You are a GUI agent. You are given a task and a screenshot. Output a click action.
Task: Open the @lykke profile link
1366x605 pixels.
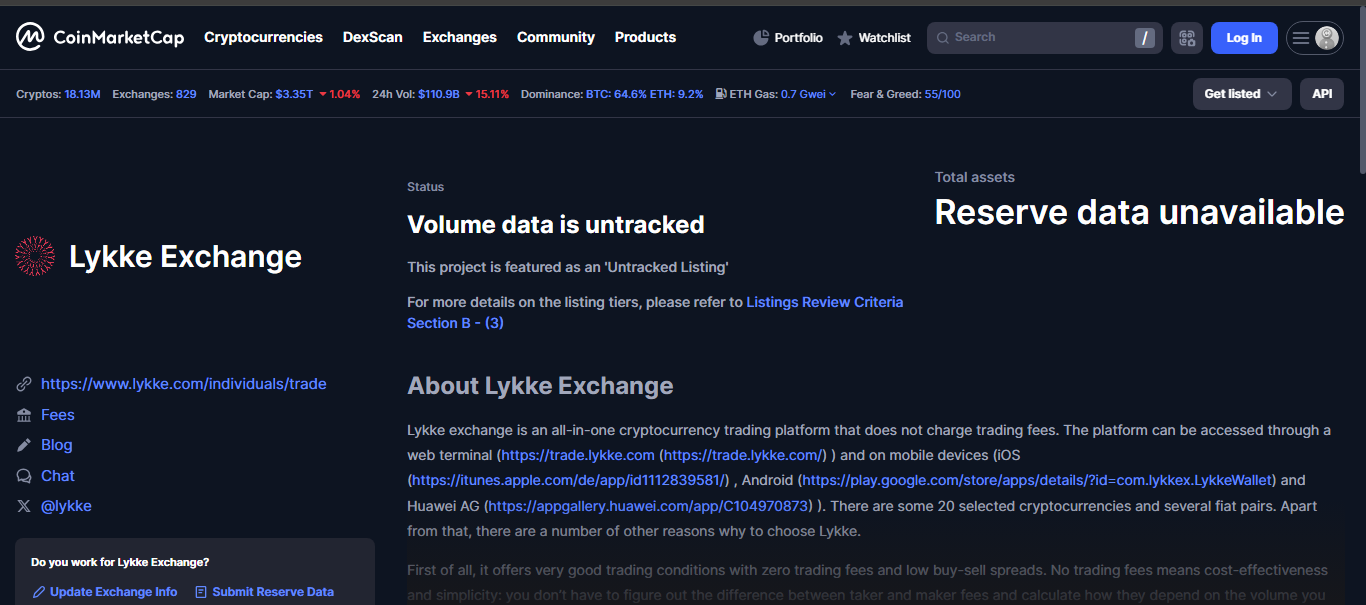click(66, 506)
